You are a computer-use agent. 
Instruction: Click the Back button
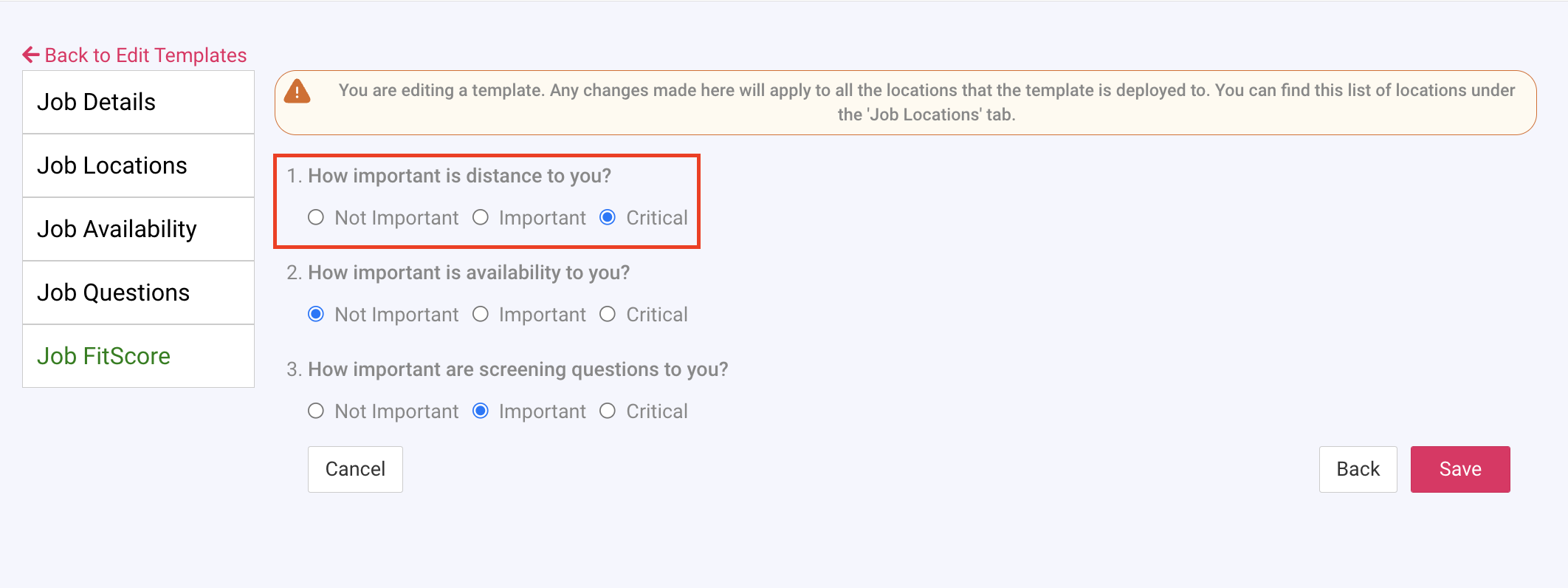pyautogui.click(x=1358, y=469)
